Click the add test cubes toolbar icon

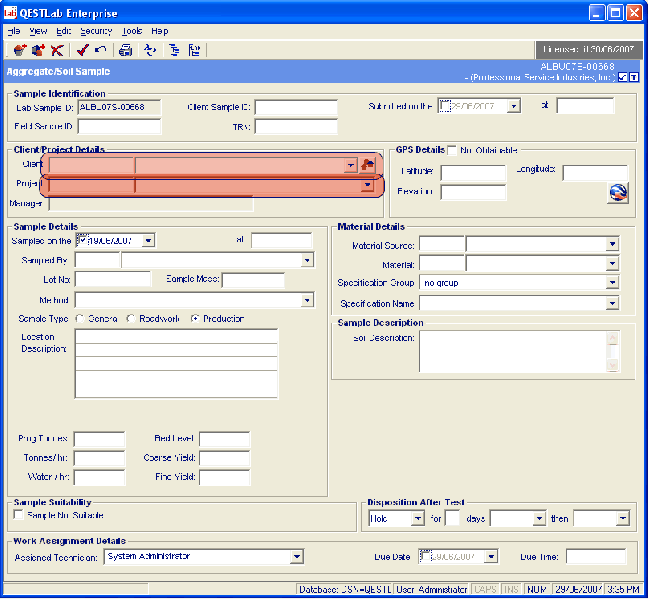pyautogui.click(x=38, y=50)
